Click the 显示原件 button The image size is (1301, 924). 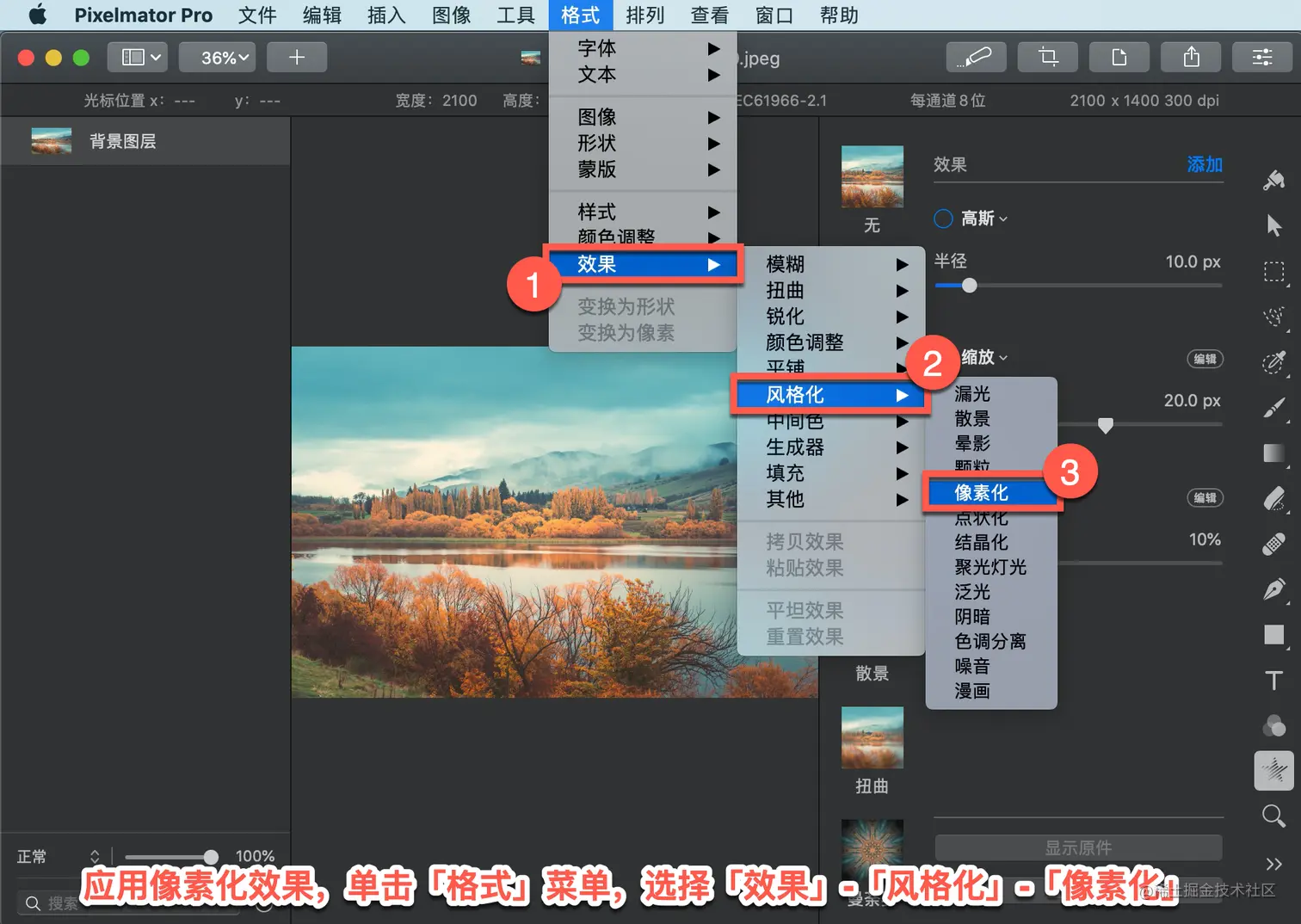pos(1078,847)
